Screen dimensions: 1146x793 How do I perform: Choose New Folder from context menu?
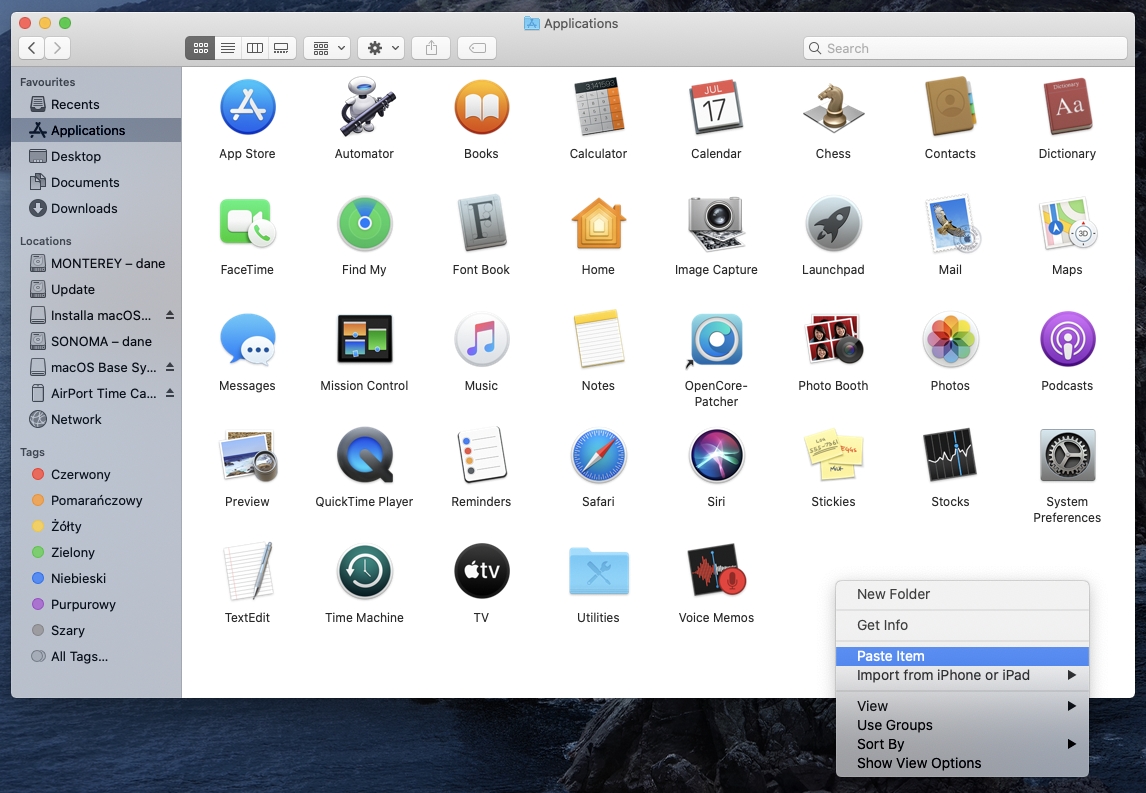(962, 594)
